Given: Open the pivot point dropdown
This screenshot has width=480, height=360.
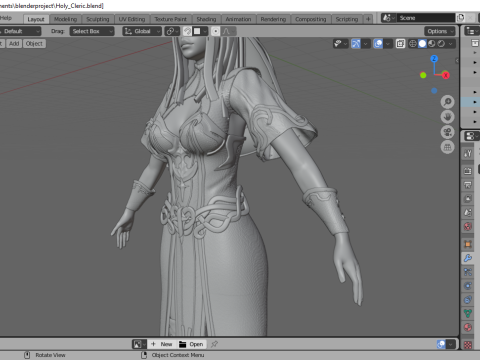Looking at the screenshot, I should pyautogui.click(x=172, y=31).
